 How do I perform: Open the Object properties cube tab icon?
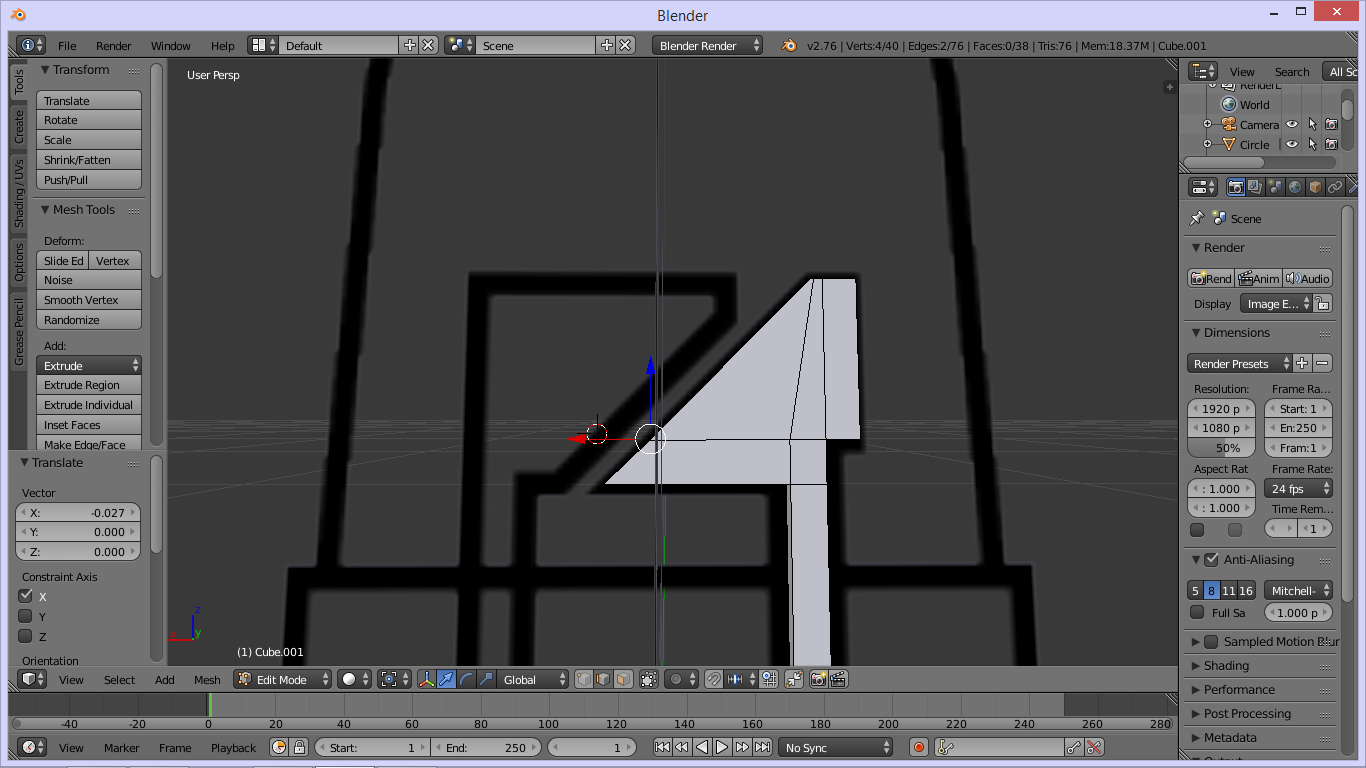point(1315,187)
